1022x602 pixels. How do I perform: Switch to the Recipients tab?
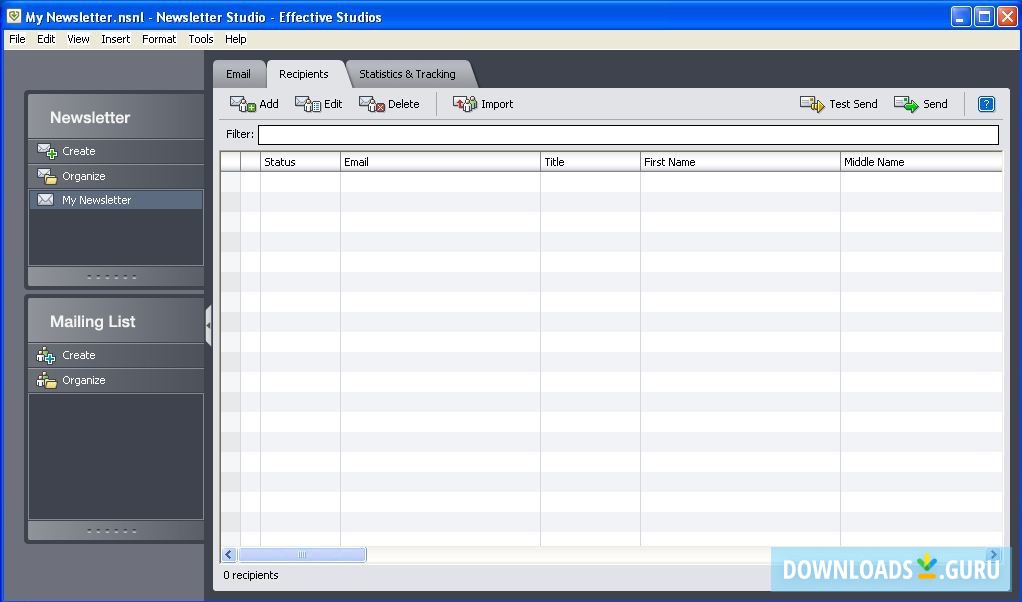coord(304,74)
